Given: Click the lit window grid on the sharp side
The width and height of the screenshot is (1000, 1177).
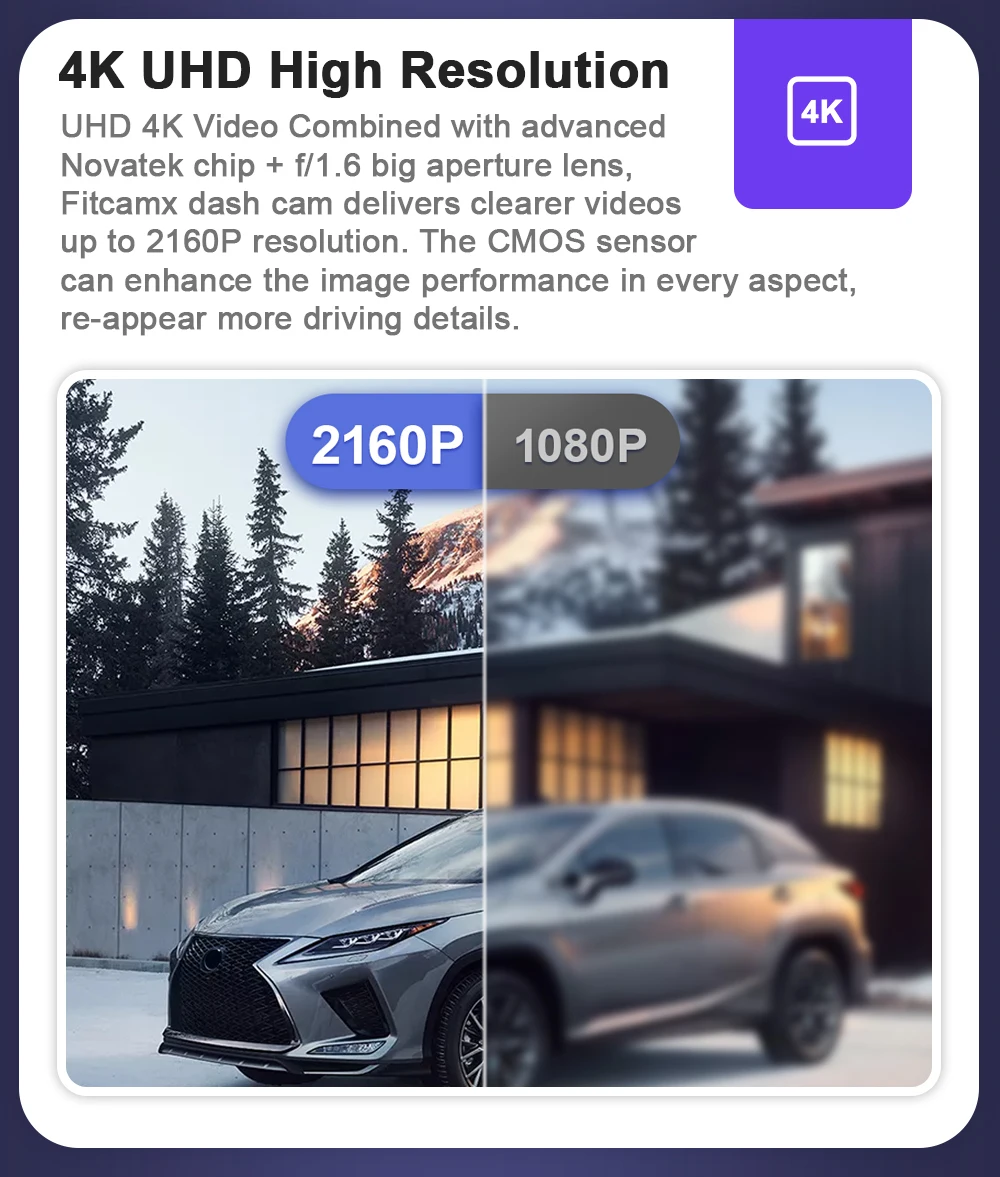Looking at the screenshot, I should click(x=380, y=758).
